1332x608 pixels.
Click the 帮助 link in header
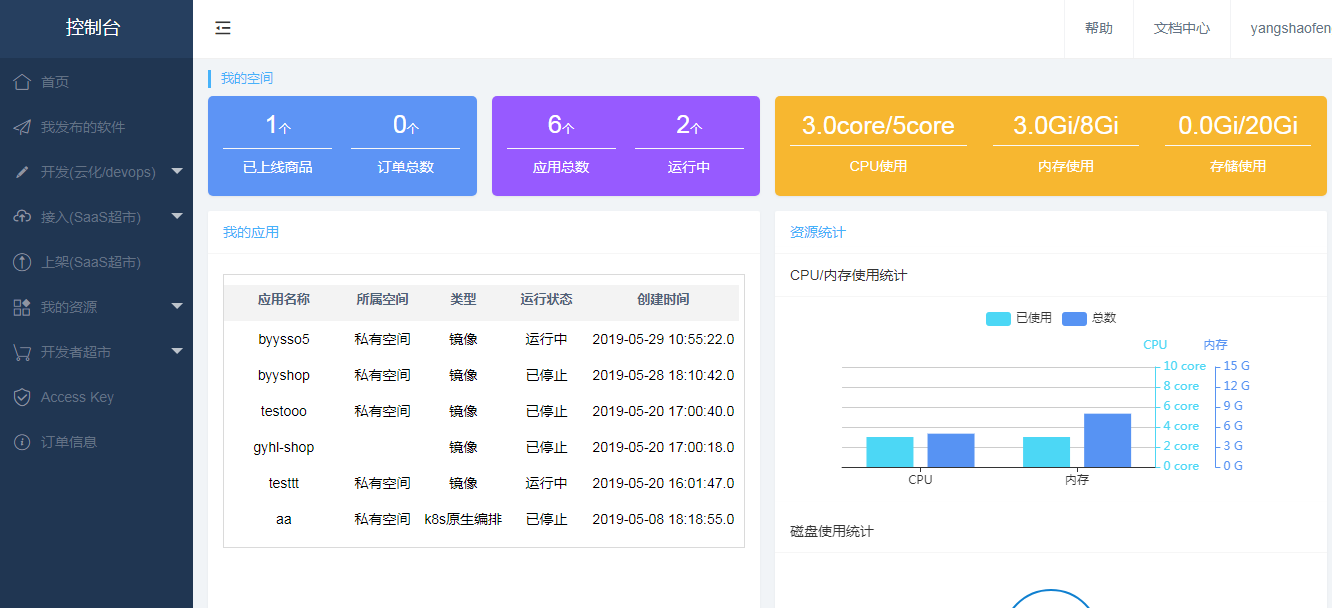pos(1099,28)
